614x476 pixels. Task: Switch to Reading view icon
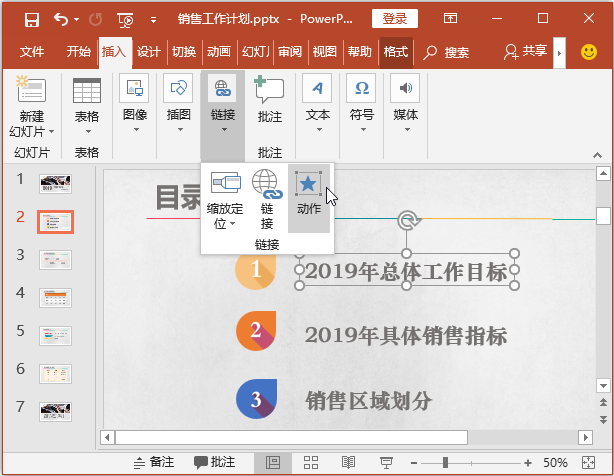click(x=348, y=463)
